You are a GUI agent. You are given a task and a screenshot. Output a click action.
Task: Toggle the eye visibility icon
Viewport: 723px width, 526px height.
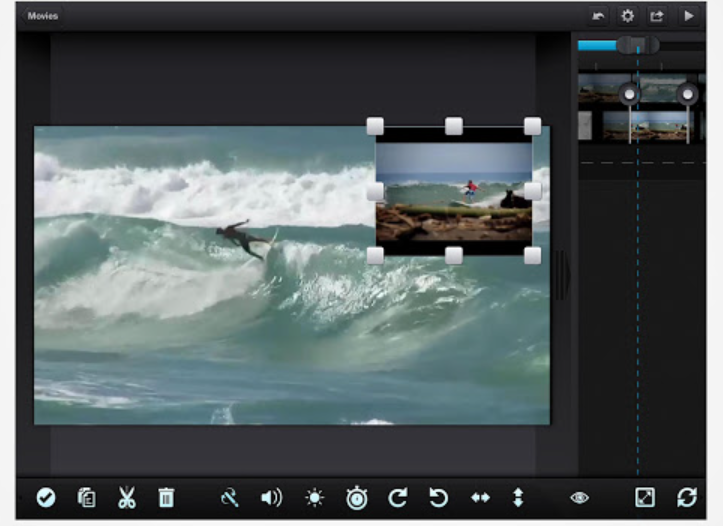click(x=580, y=498)
